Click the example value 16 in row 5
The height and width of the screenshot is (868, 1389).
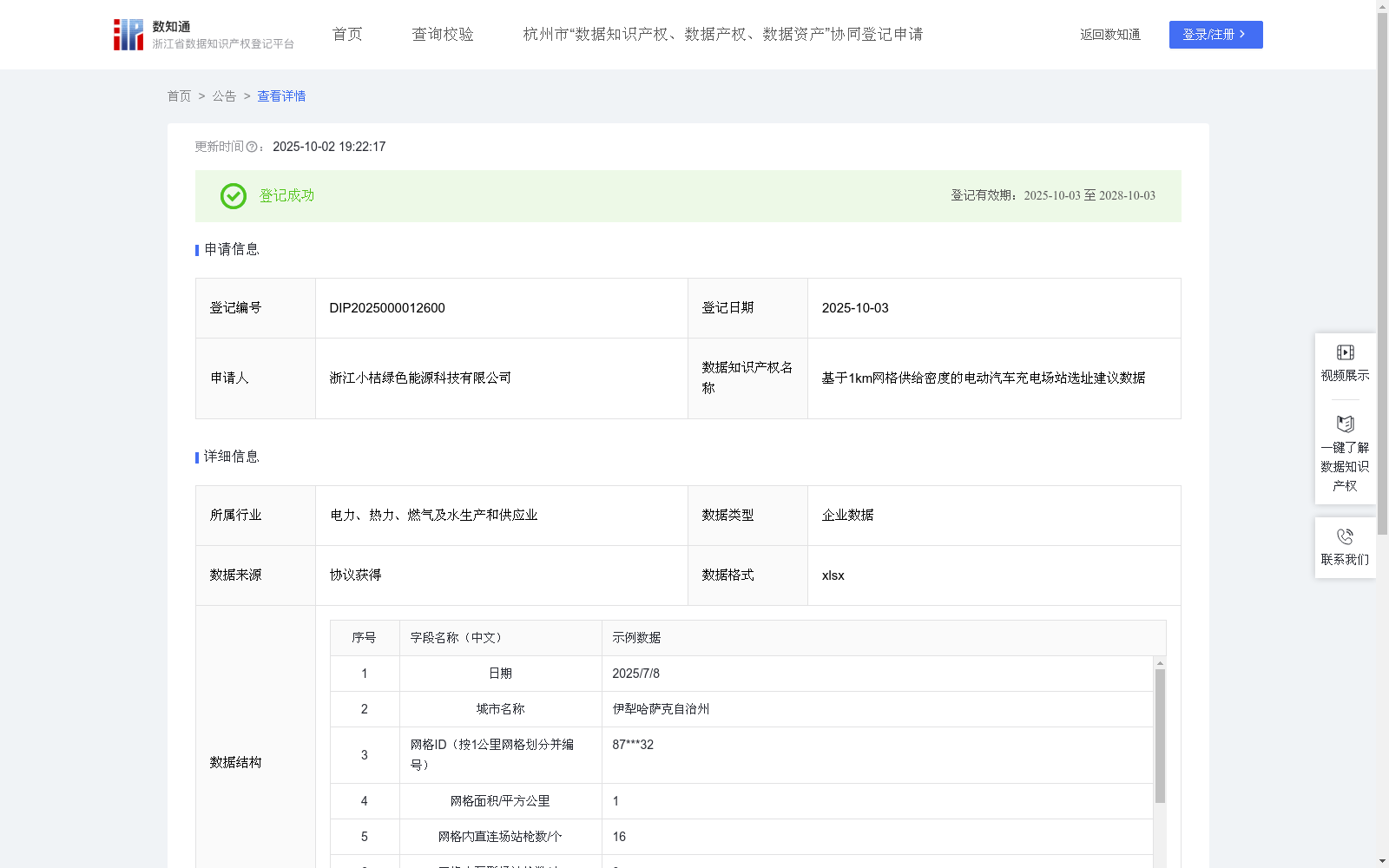coord(619,837)
